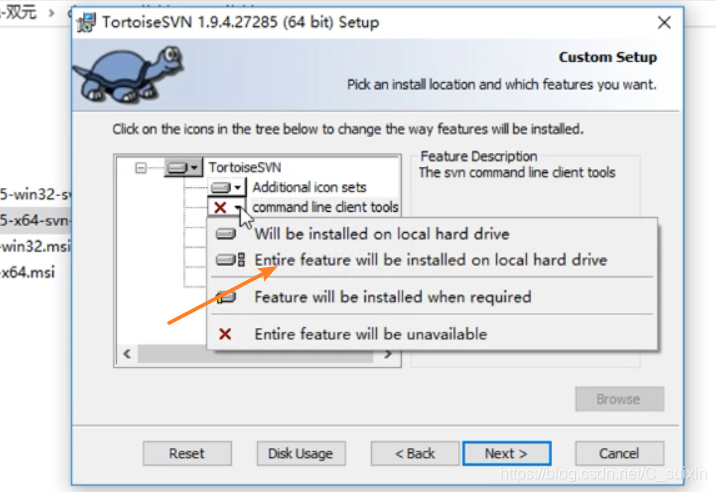This screenshot has height=492, width=716.
Task: Go back with the < Back button
Action: click(x=415, y=453)
